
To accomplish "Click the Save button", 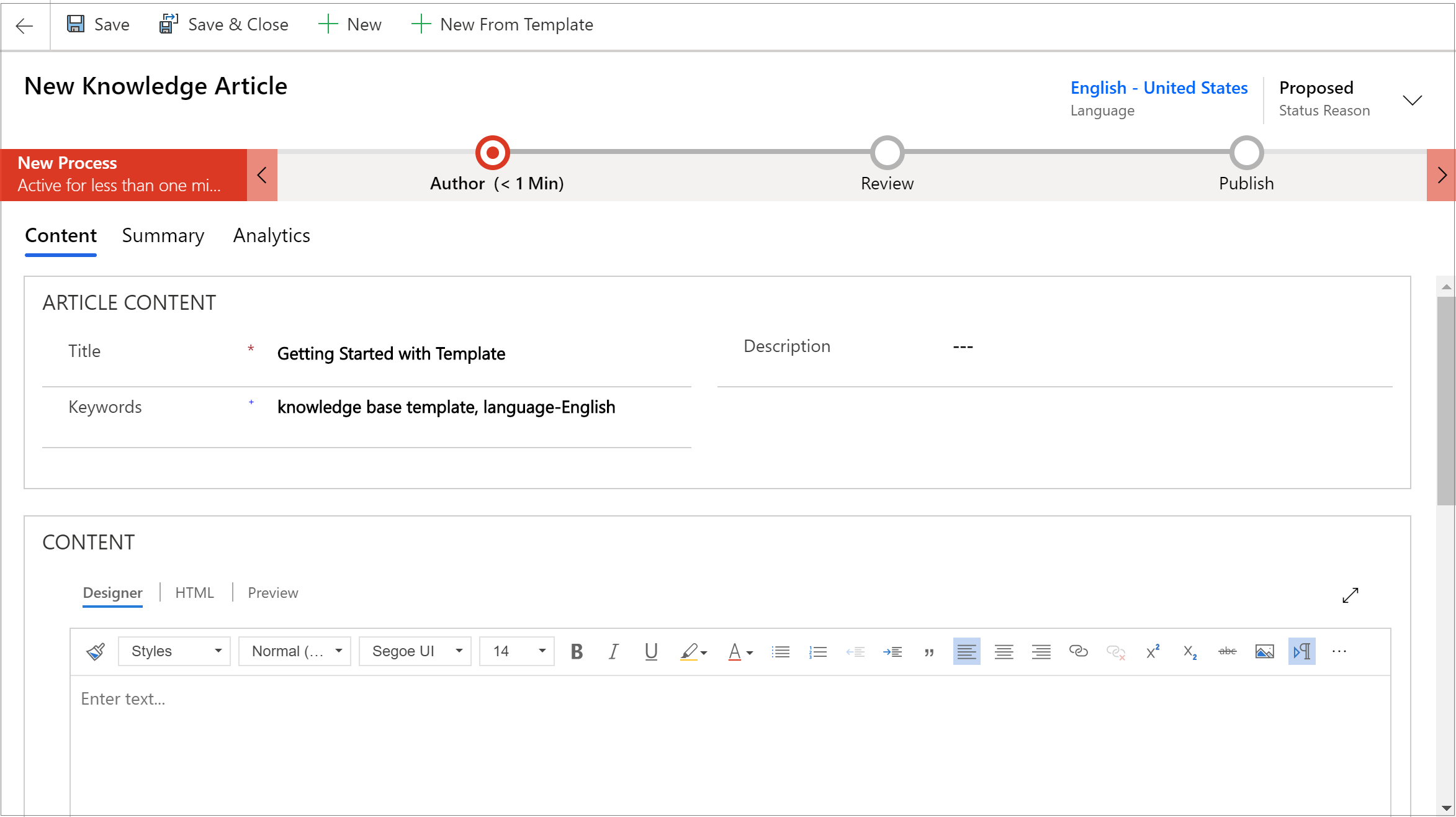I will (x=97, y=25).
